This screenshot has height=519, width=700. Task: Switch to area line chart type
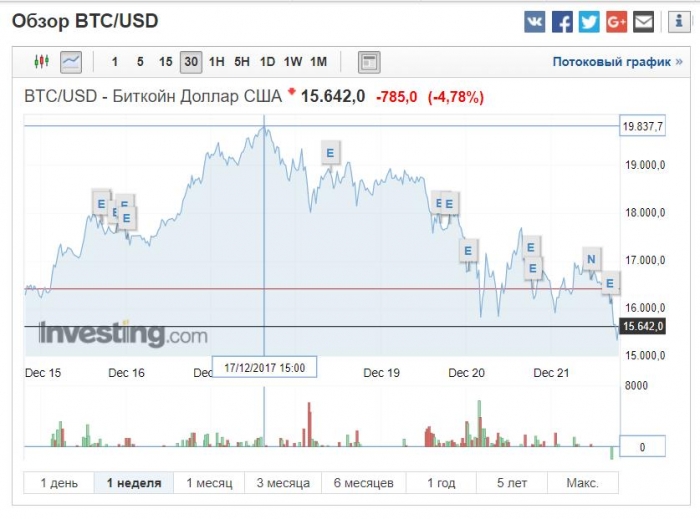(x=70, y=62)
